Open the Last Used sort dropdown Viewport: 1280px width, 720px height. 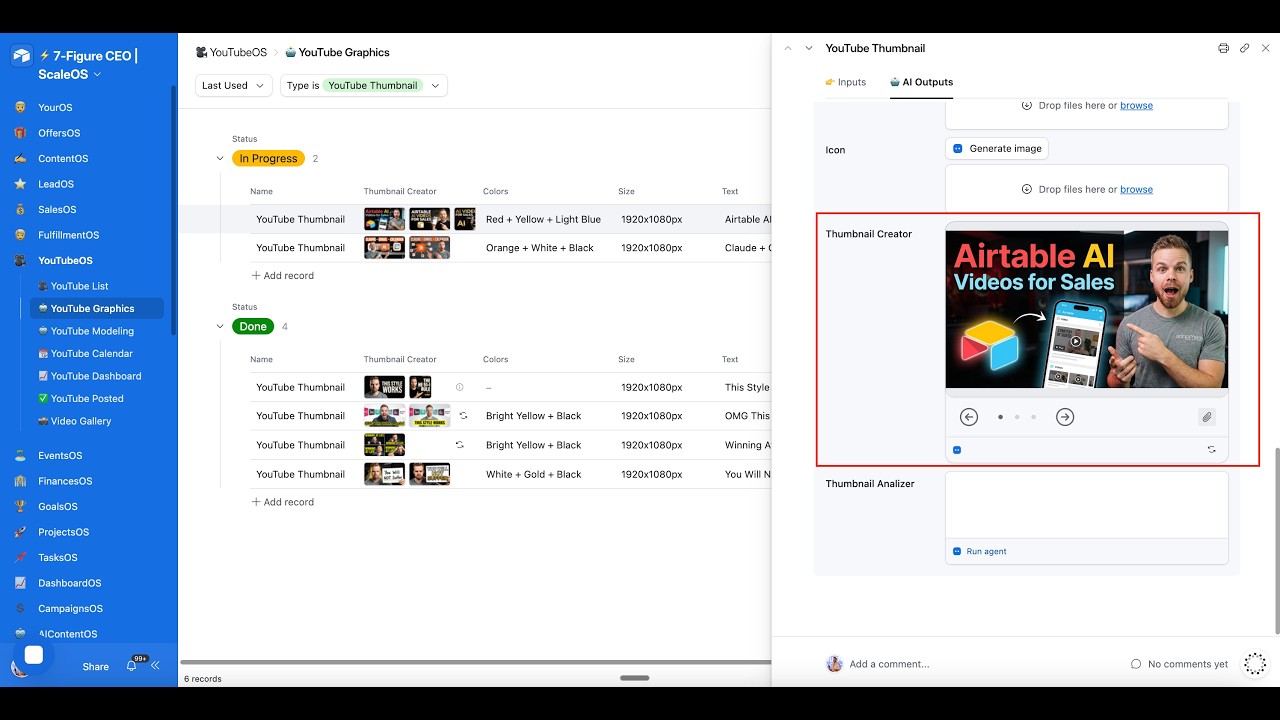click(x=234, y=86)
